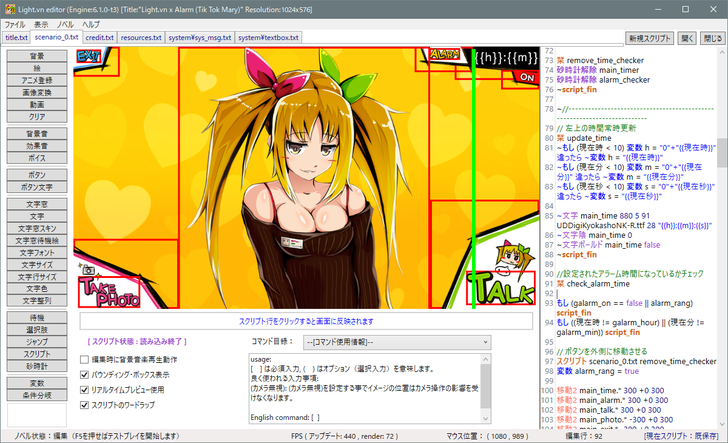Click the empty field below 条件分岐

coord(37,415)
